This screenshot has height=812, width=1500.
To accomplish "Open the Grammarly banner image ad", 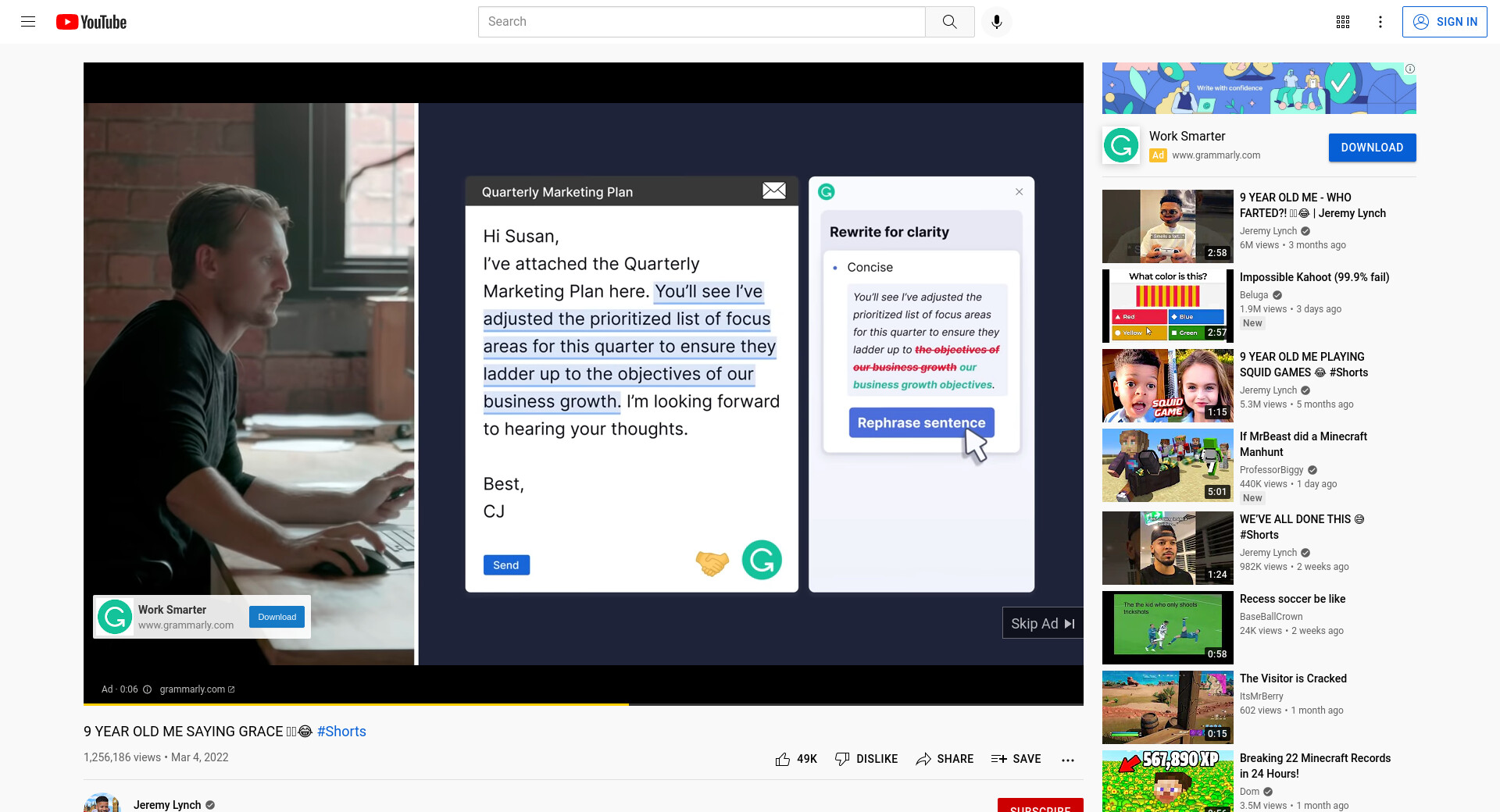I will pos(1259,88).
